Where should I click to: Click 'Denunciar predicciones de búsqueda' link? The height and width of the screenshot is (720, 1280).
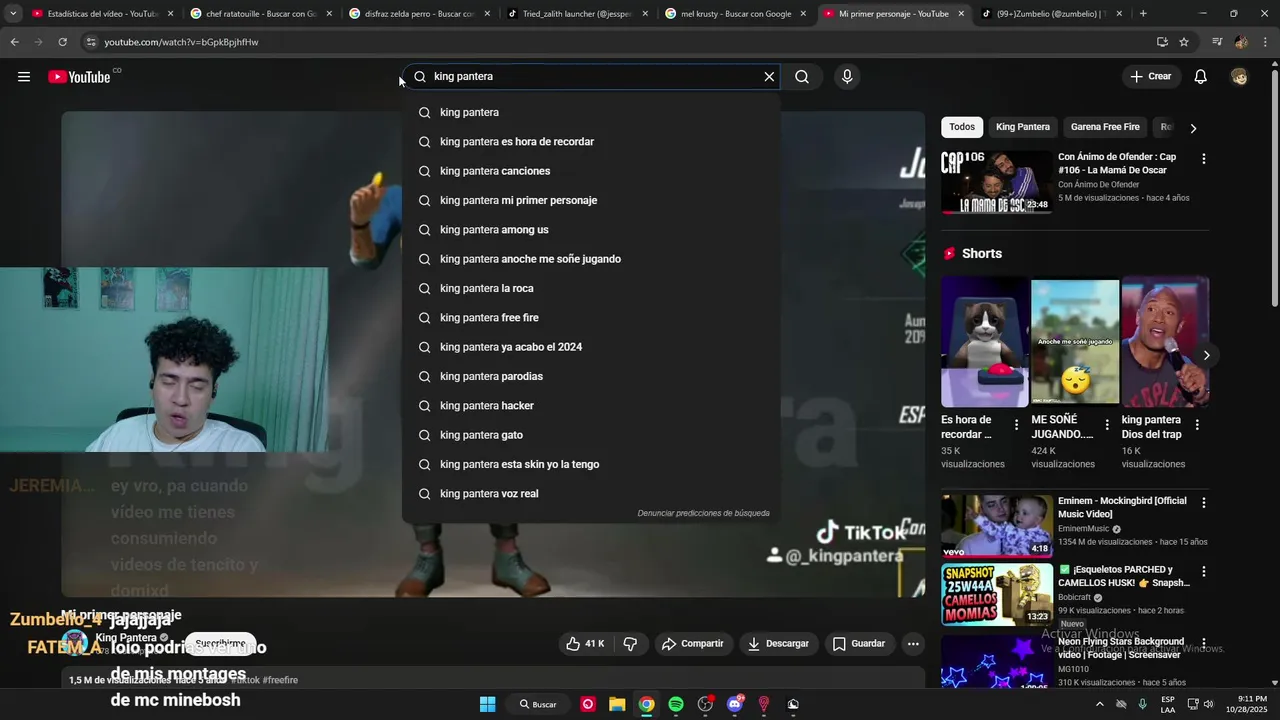click(x=703, y=513)
